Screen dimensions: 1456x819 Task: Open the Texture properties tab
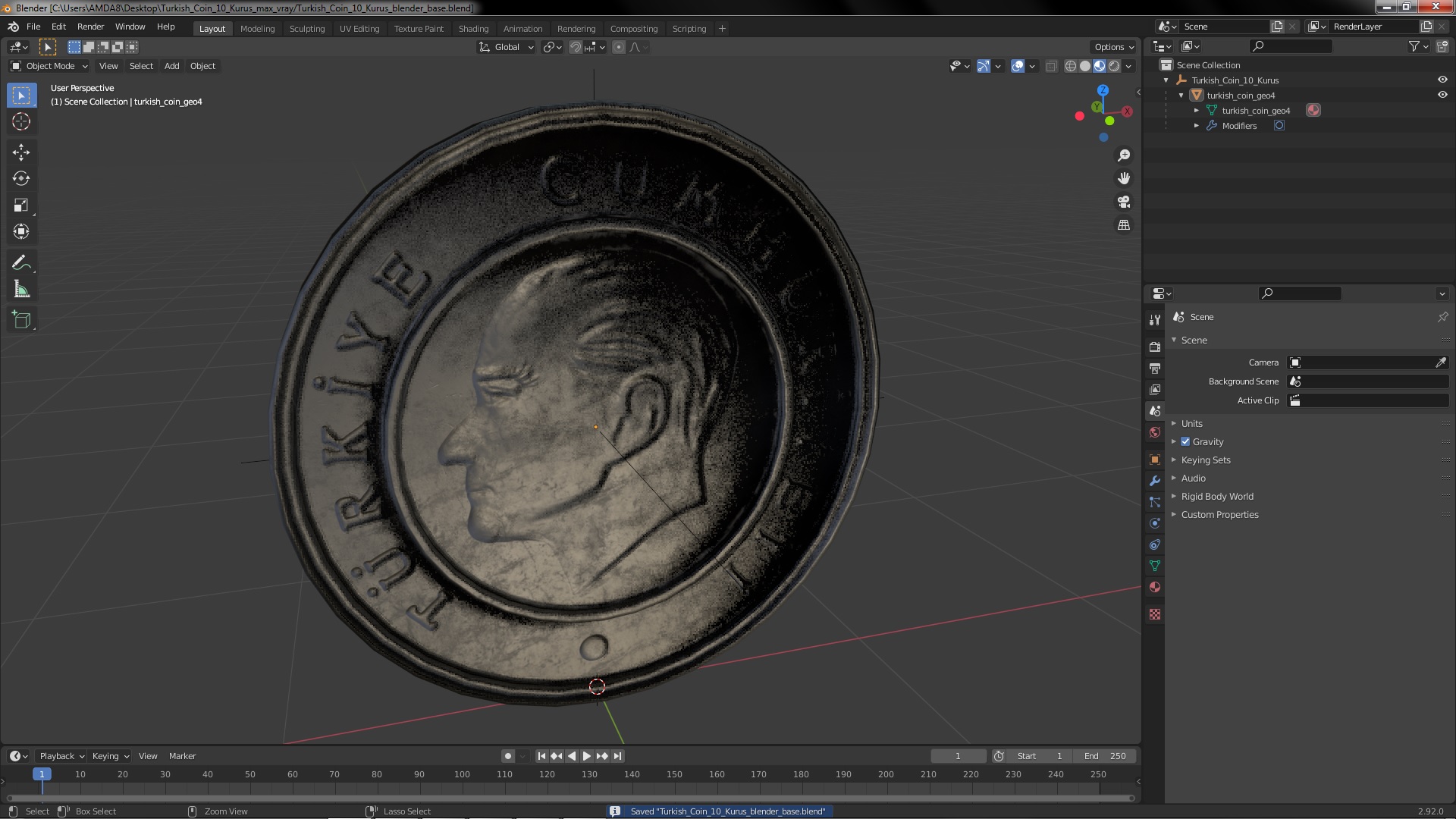click(x=1155, y=614)
